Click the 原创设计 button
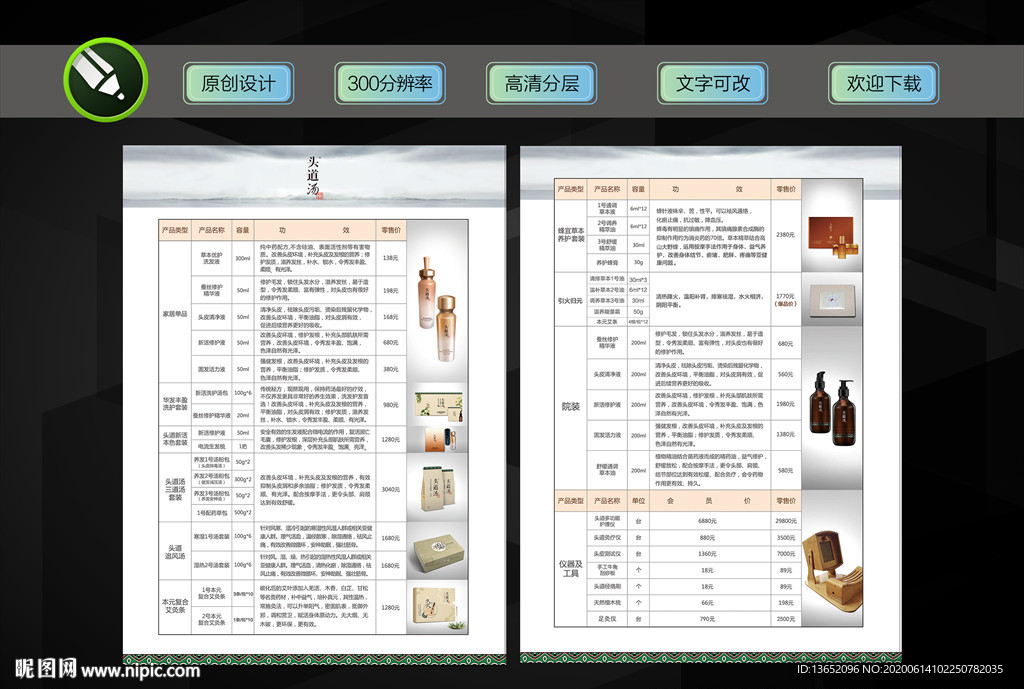This screenshot has height=689, width=1024. pyautogui.click(x=238, y=83)
